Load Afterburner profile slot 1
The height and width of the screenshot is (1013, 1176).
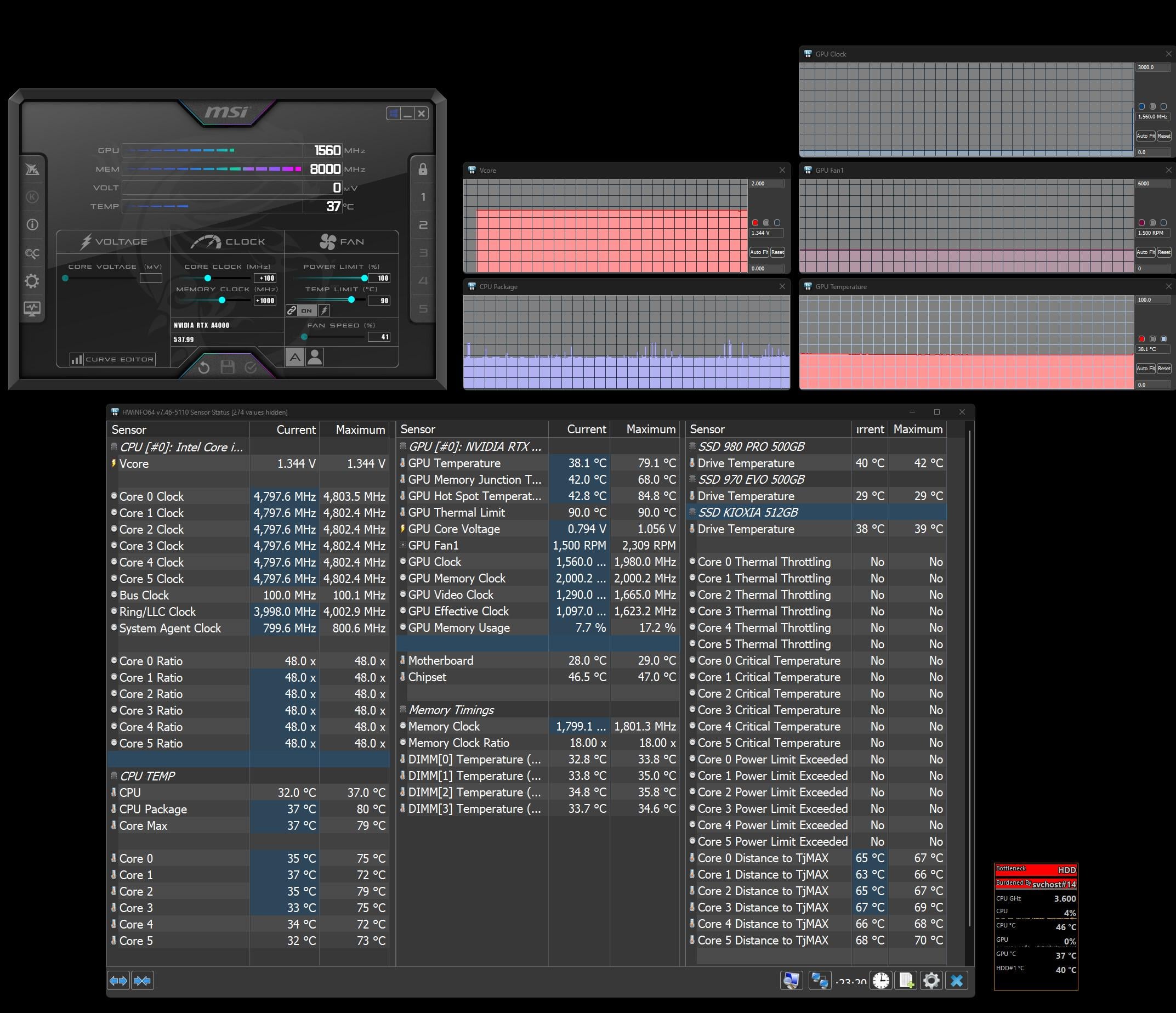423,197
